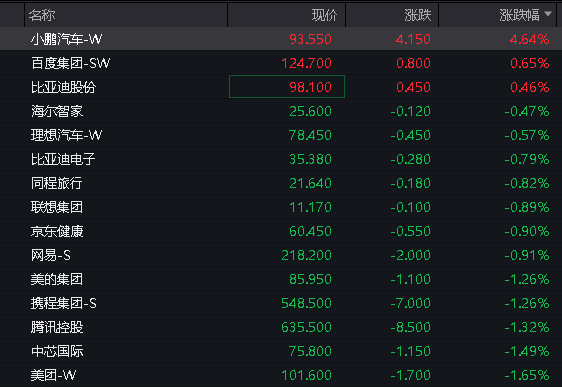Click the 4.64% change percentage
This screenshot has width=562, height=387.
(529, 39)
